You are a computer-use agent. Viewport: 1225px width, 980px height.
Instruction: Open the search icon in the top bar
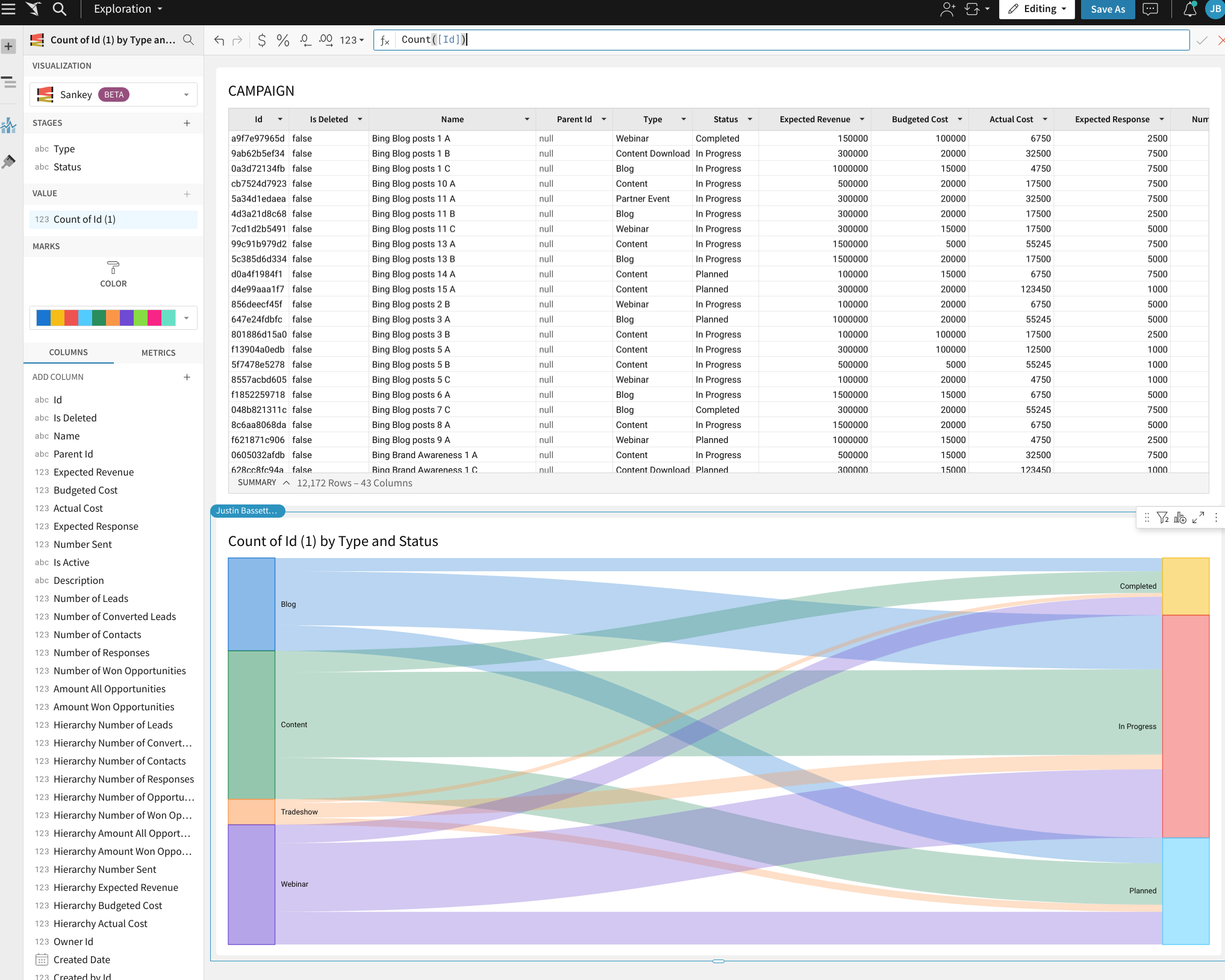tap(58, 9)
